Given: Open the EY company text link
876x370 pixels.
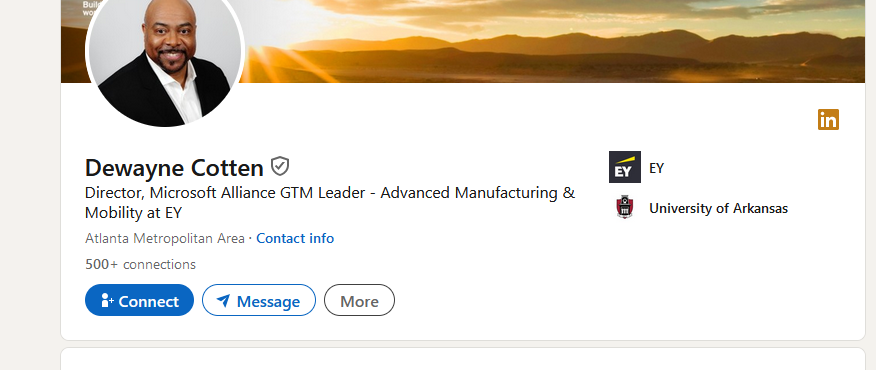Looking at the screenshot, I should (x=656, y=168).
